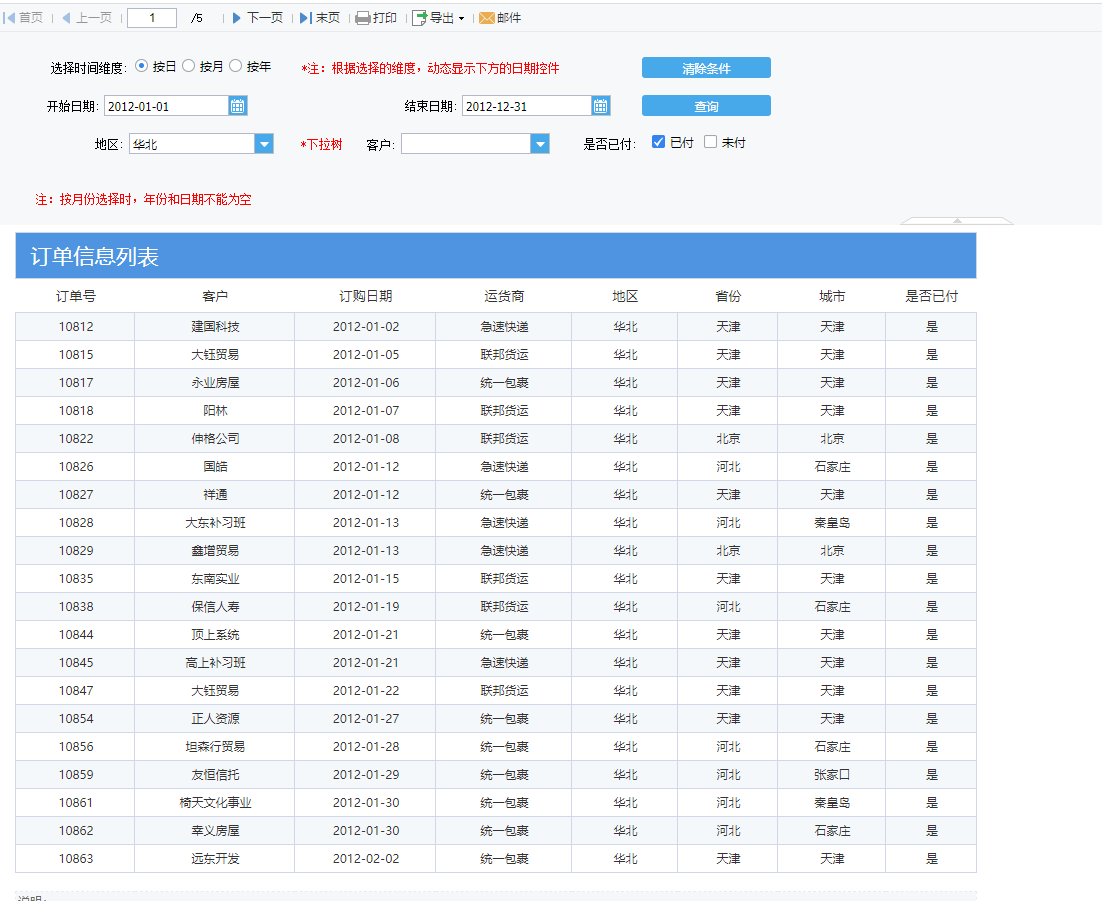The image size is (1102, 901).
Task: Click the 客户 column header
Action: tap(215, 297)
